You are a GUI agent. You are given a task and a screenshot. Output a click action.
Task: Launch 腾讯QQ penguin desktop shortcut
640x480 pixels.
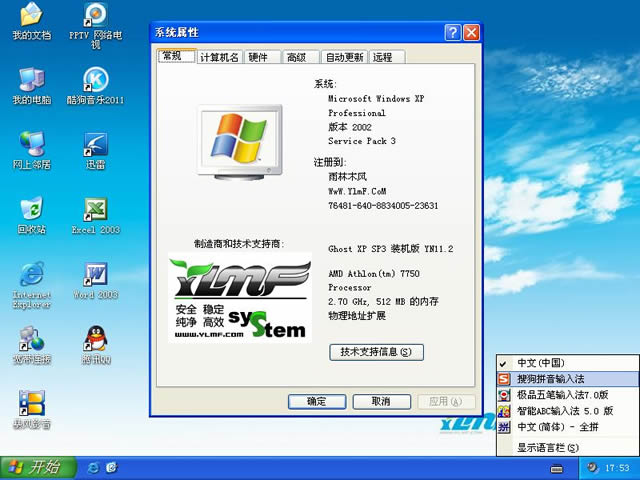pyautogui.click(x=96, y=344)
